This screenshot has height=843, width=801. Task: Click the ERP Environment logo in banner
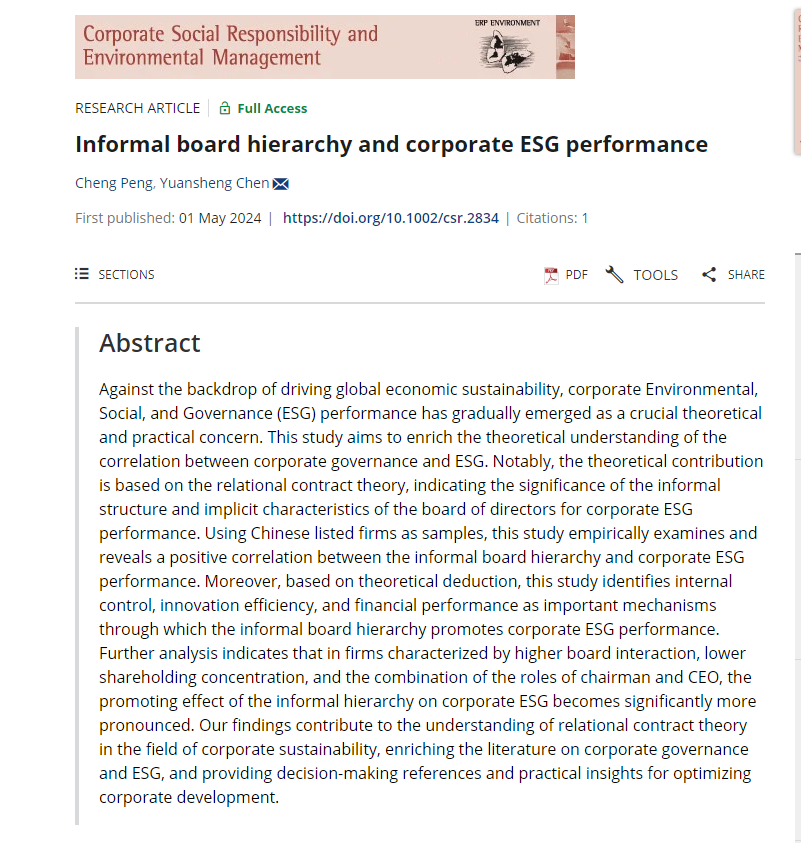point(507,47)
